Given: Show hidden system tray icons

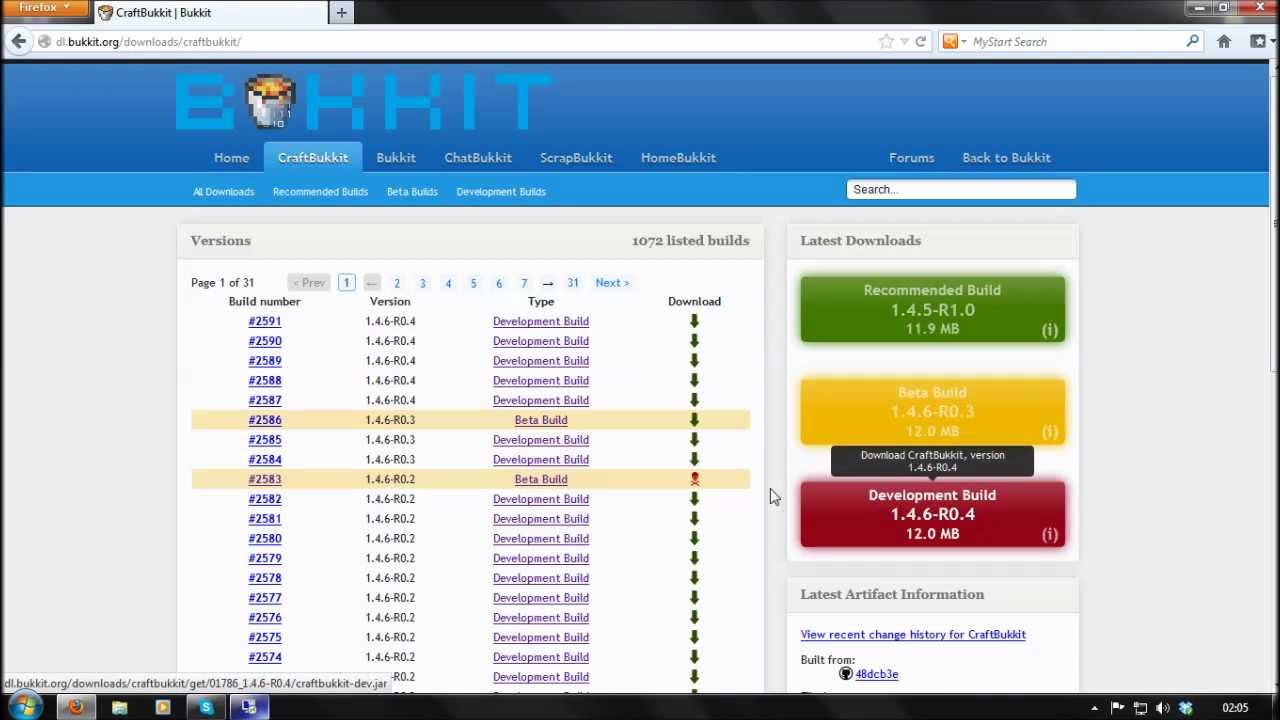Looking at the screenshot, I should [x=1095, y=708].
